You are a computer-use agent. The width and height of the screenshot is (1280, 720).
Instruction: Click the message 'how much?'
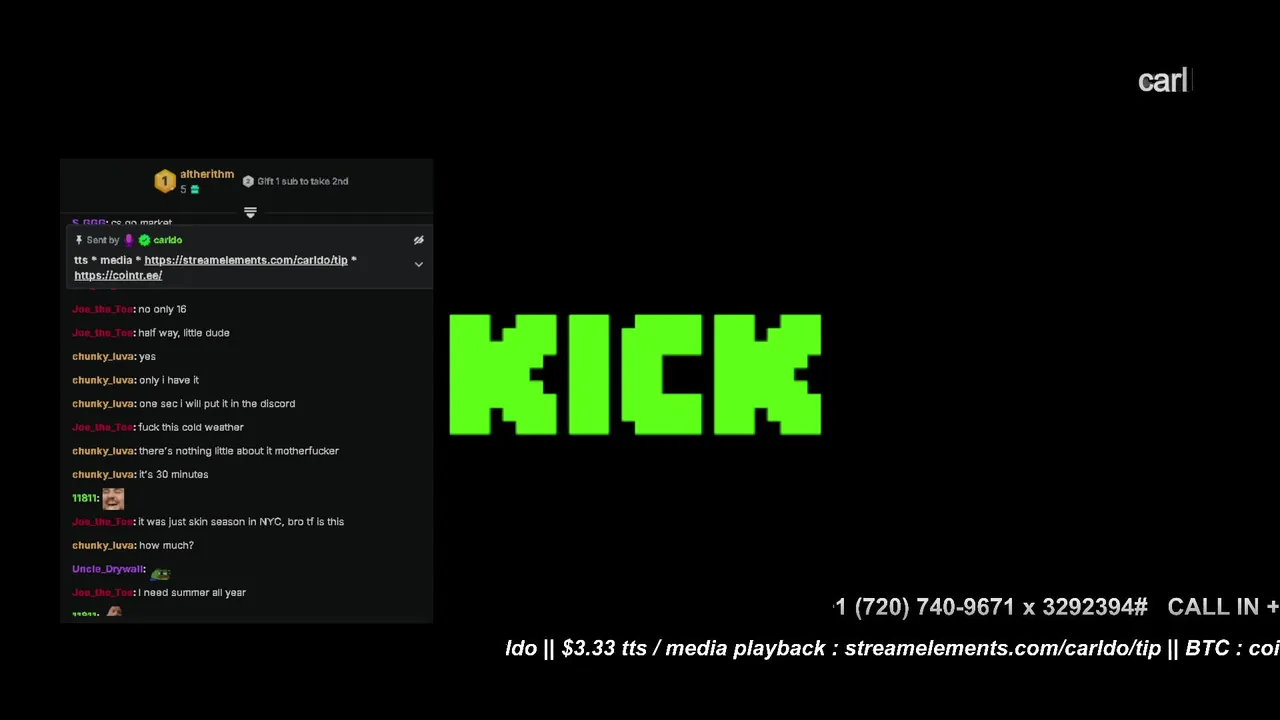(x=166, y=545)
